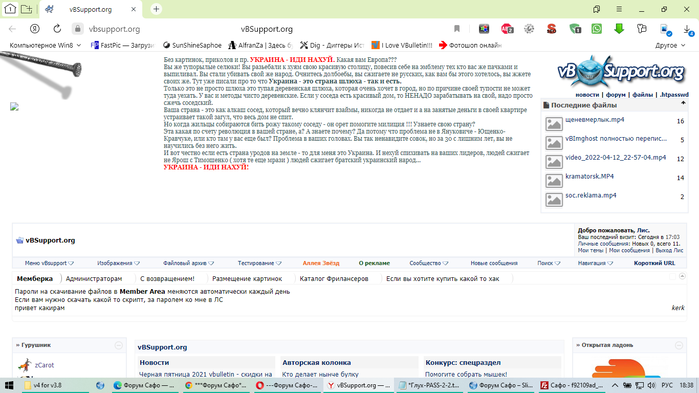The image size is (699, 393).
Task: Open the browser extensions menu
Action: tap(641, 29)
